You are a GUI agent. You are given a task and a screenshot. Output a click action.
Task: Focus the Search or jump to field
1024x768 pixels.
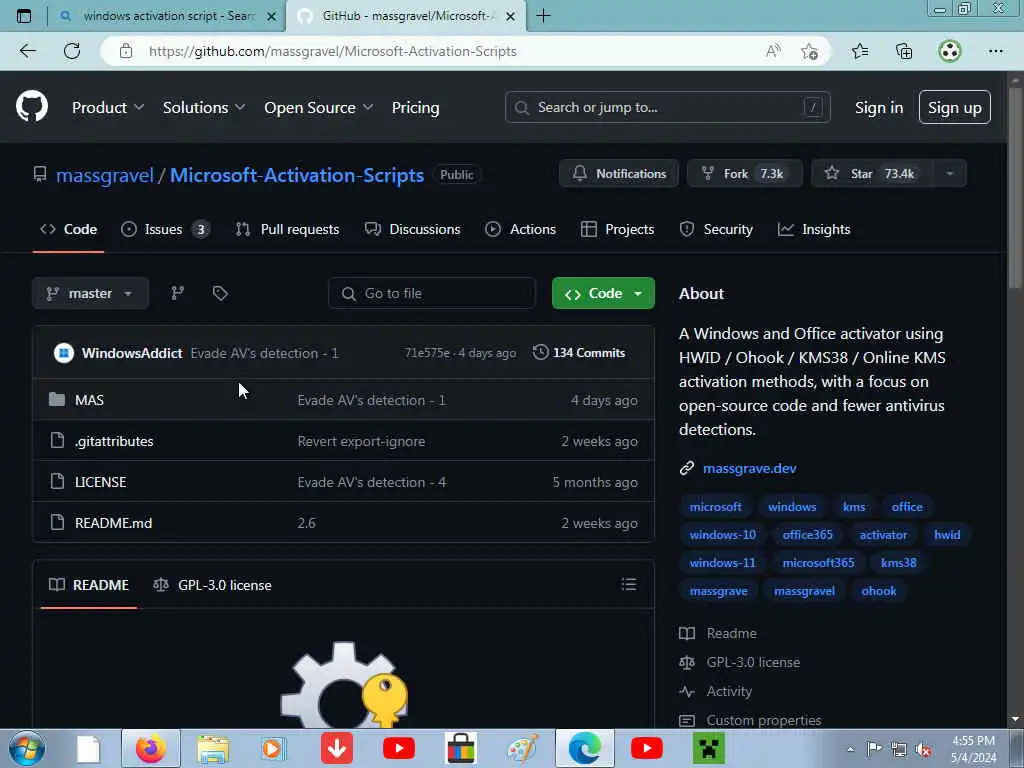667,107
